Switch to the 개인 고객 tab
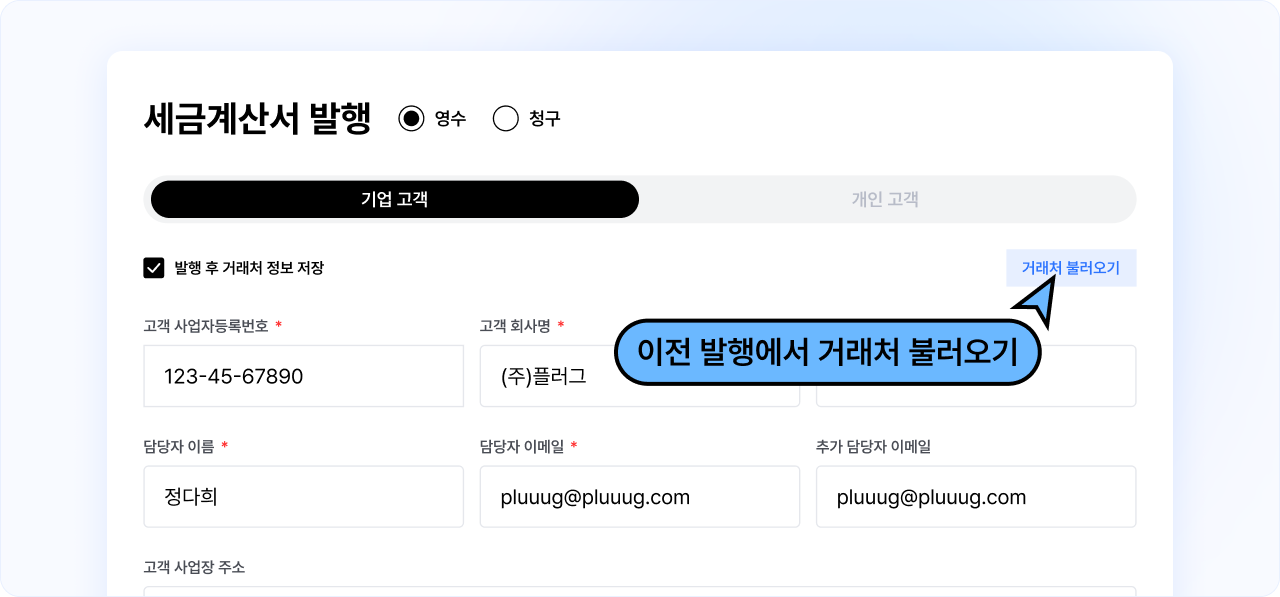The width and height of the screenshot is (1280, 597). pyautogui.click(x=885, y=199)
